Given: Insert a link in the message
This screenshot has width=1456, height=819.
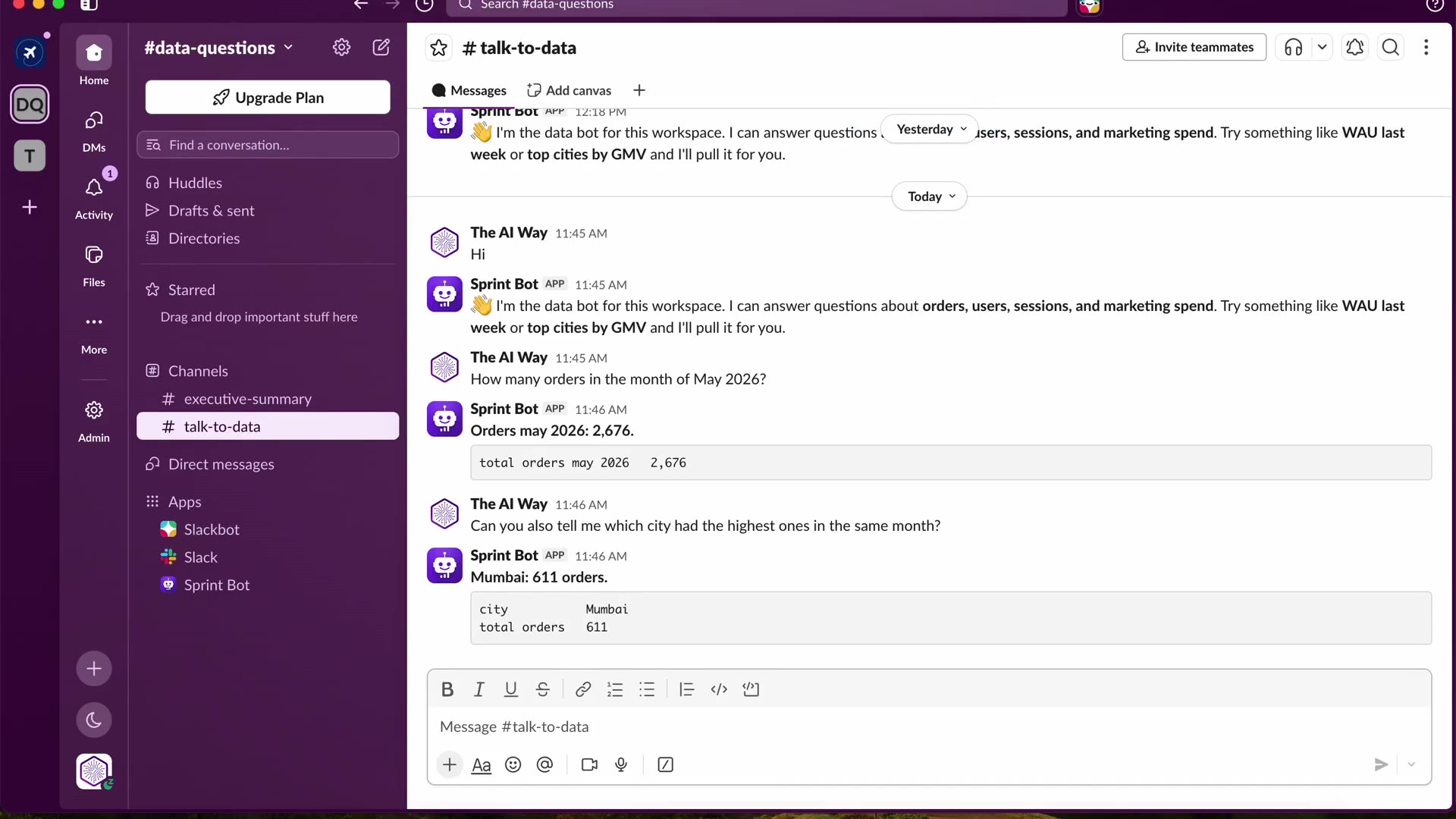Looking at the screenshot, I should click(583, 689).
